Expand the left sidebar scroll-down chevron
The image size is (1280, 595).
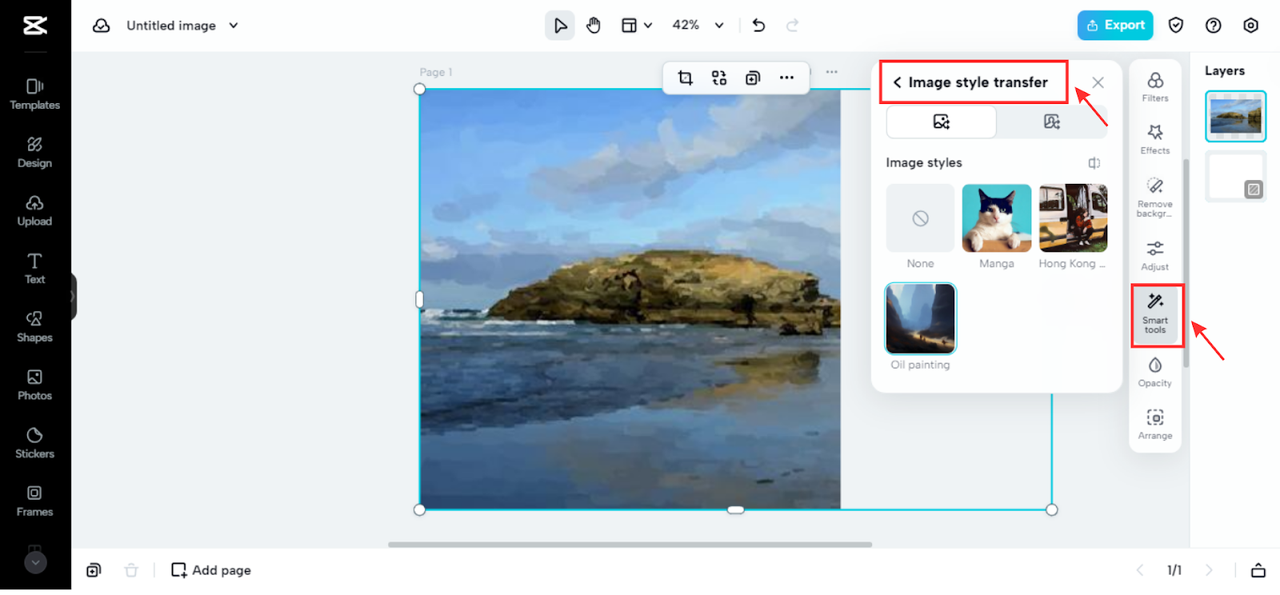click(35, 563)
